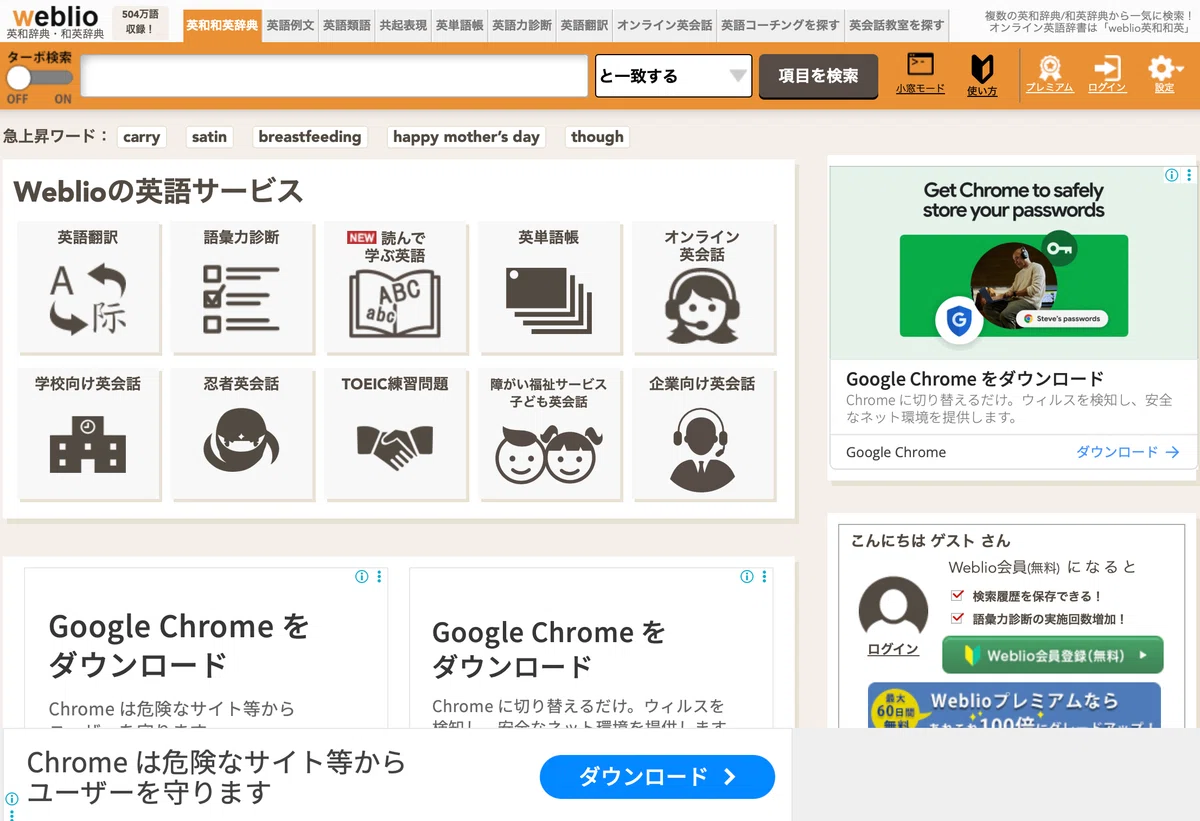The image size is (1200, 821).
Task: Click trending word satin
Action: (x=209, y=137)
